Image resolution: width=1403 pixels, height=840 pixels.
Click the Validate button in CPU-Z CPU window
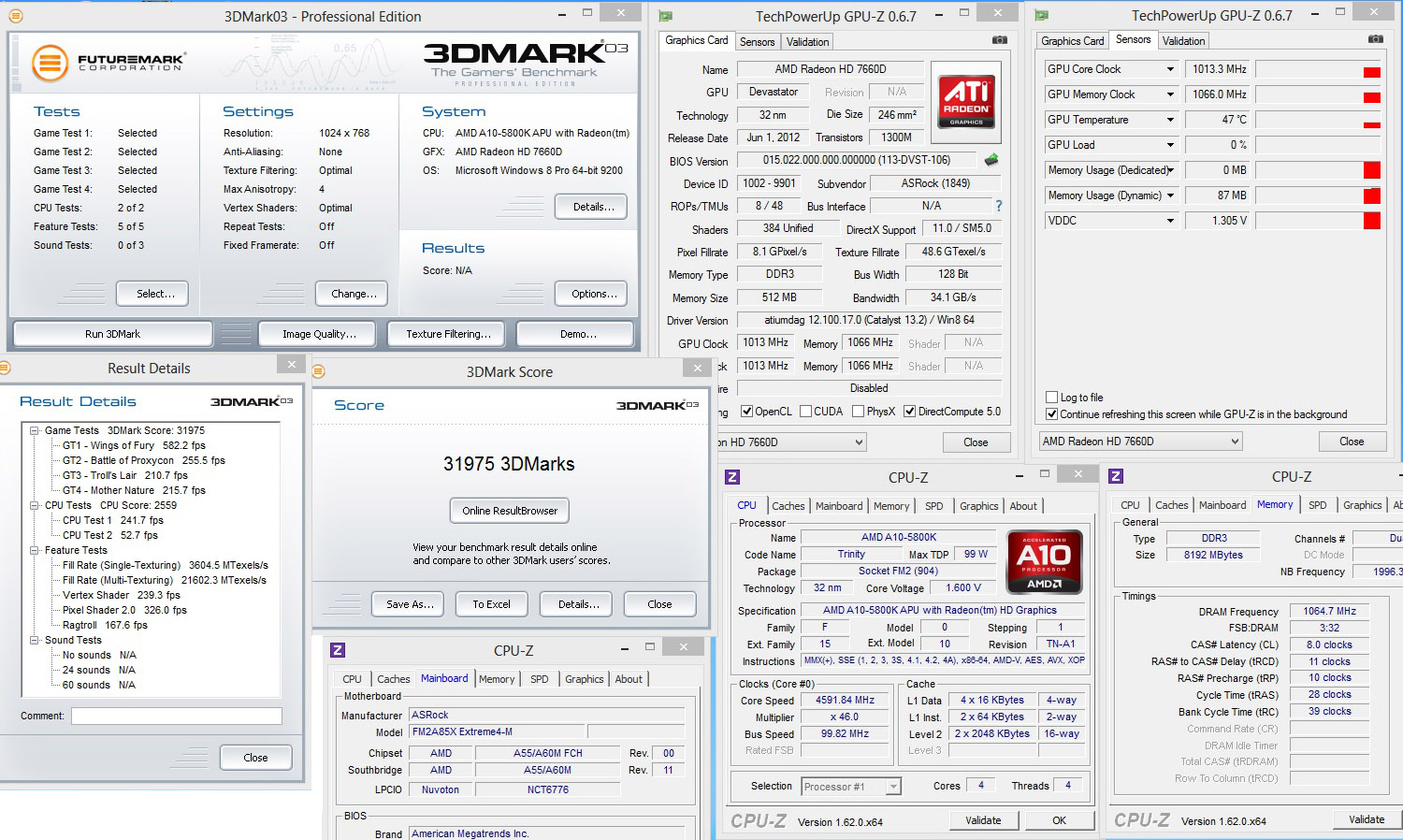983,820
